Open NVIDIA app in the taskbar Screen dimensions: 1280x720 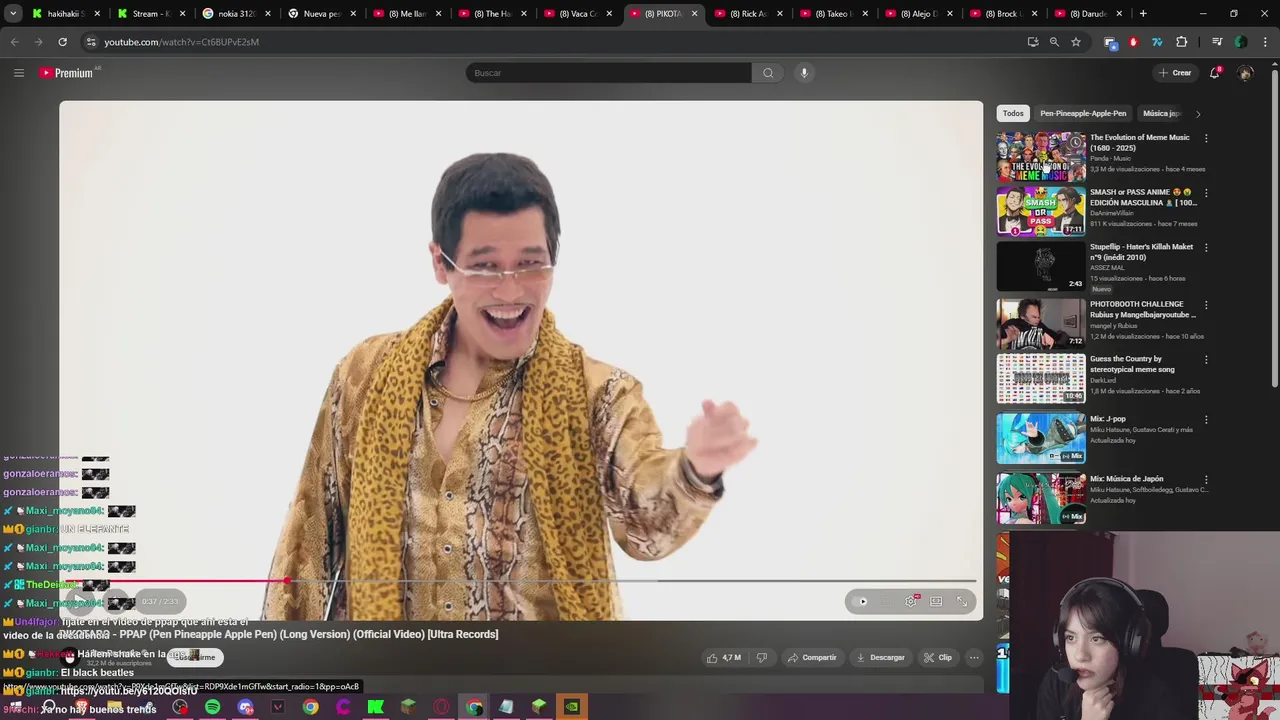click(571, 707)
